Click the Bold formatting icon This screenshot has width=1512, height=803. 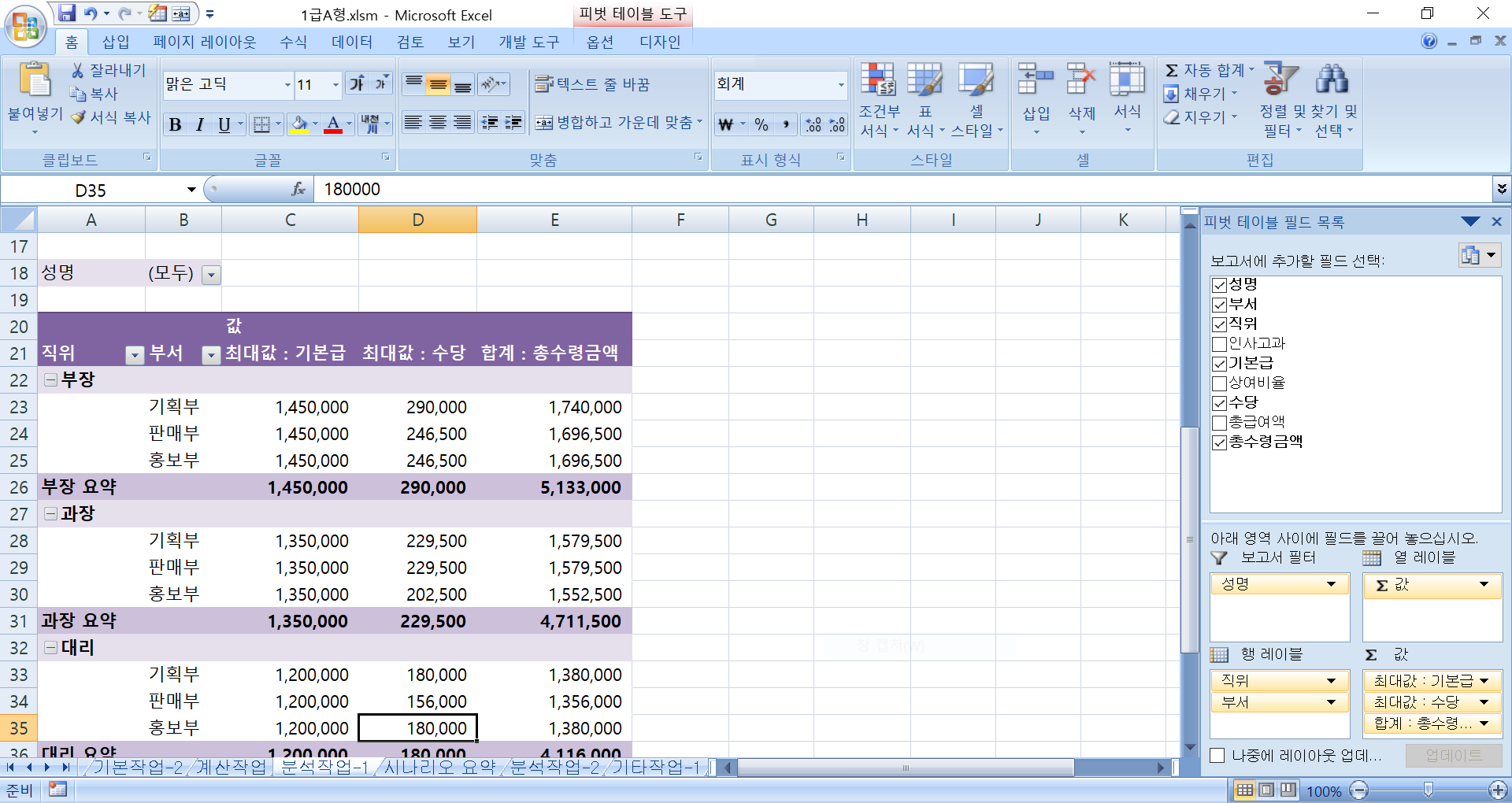(175, 124)
